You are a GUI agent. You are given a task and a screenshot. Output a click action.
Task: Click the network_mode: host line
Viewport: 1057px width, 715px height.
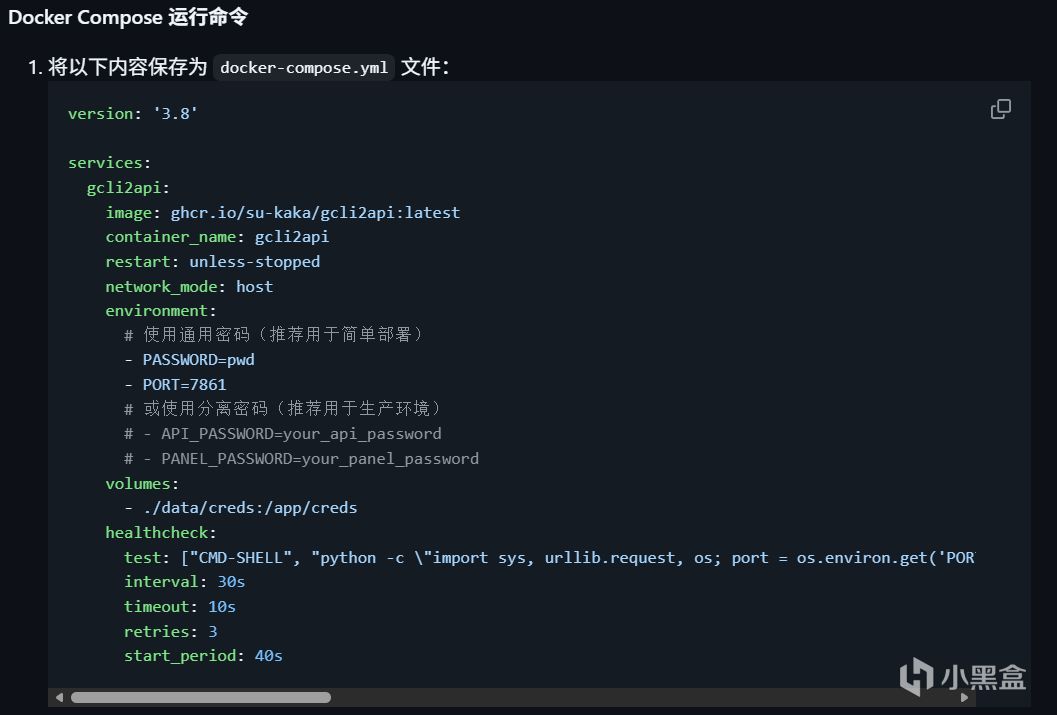(x=189, y=286)
